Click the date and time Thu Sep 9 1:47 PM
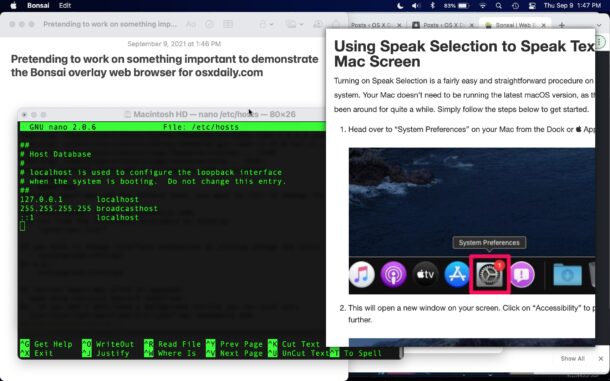This screenshot has height=381, width=610. click(x=572, y=5)
